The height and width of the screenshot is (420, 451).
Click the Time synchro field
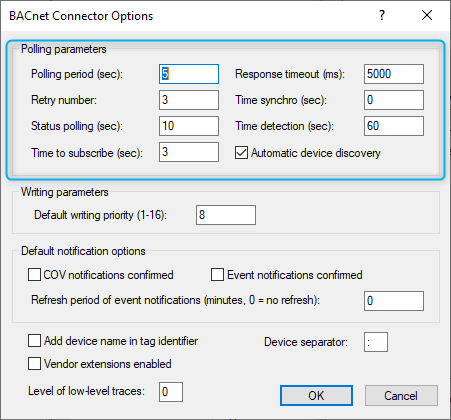(394, 100)
